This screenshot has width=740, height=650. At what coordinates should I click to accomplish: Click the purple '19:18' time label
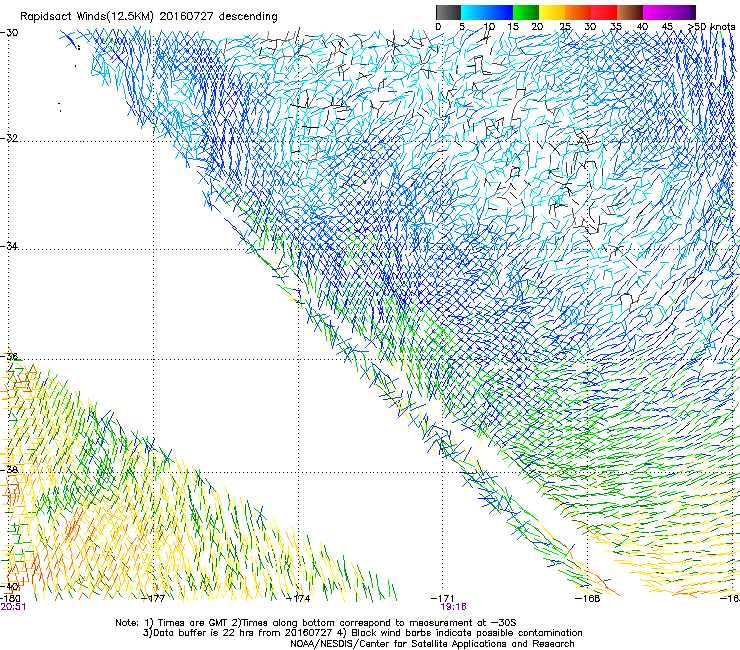point(454,607)
